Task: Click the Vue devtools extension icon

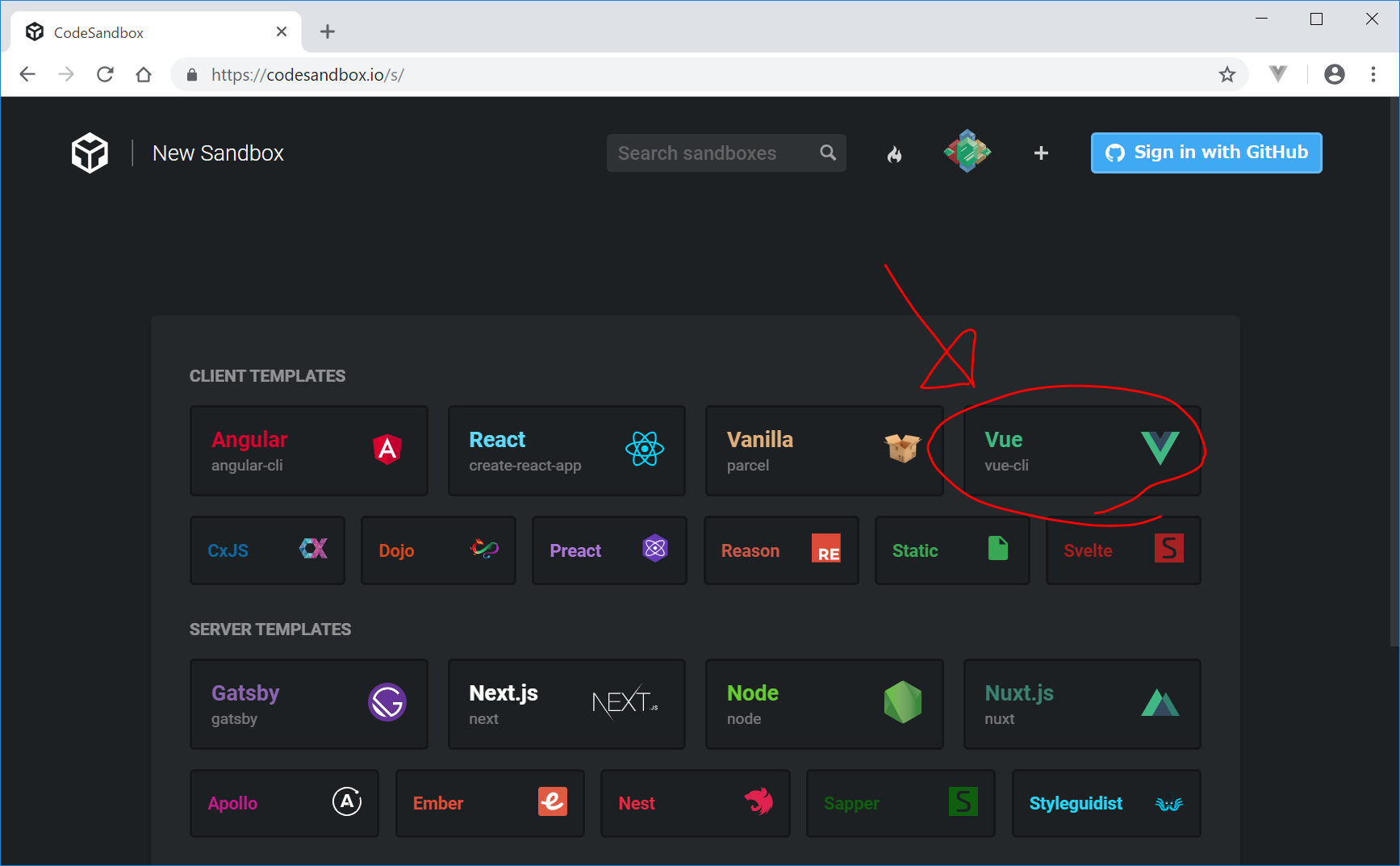Action: click(1277, 74)
